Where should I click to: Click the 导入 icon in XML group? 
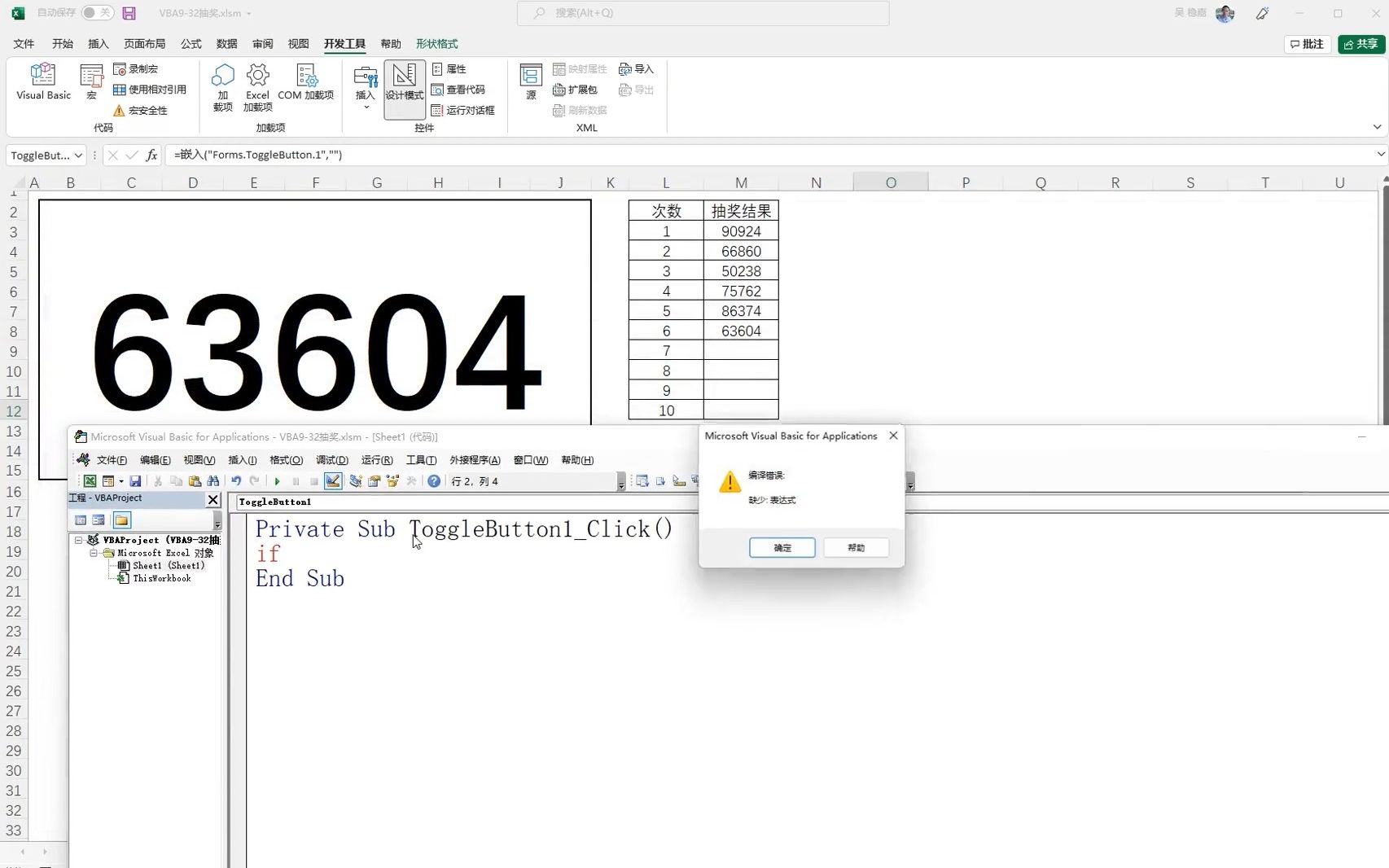[636, 68]
